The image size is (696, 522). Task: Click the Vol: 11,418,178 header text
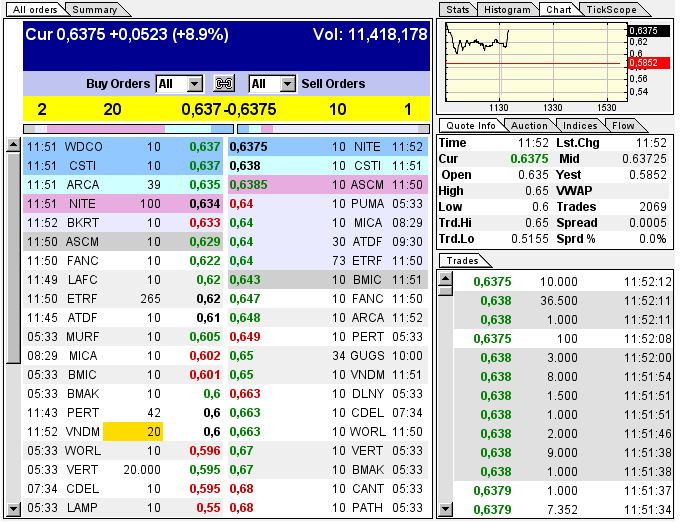(370, 35)
